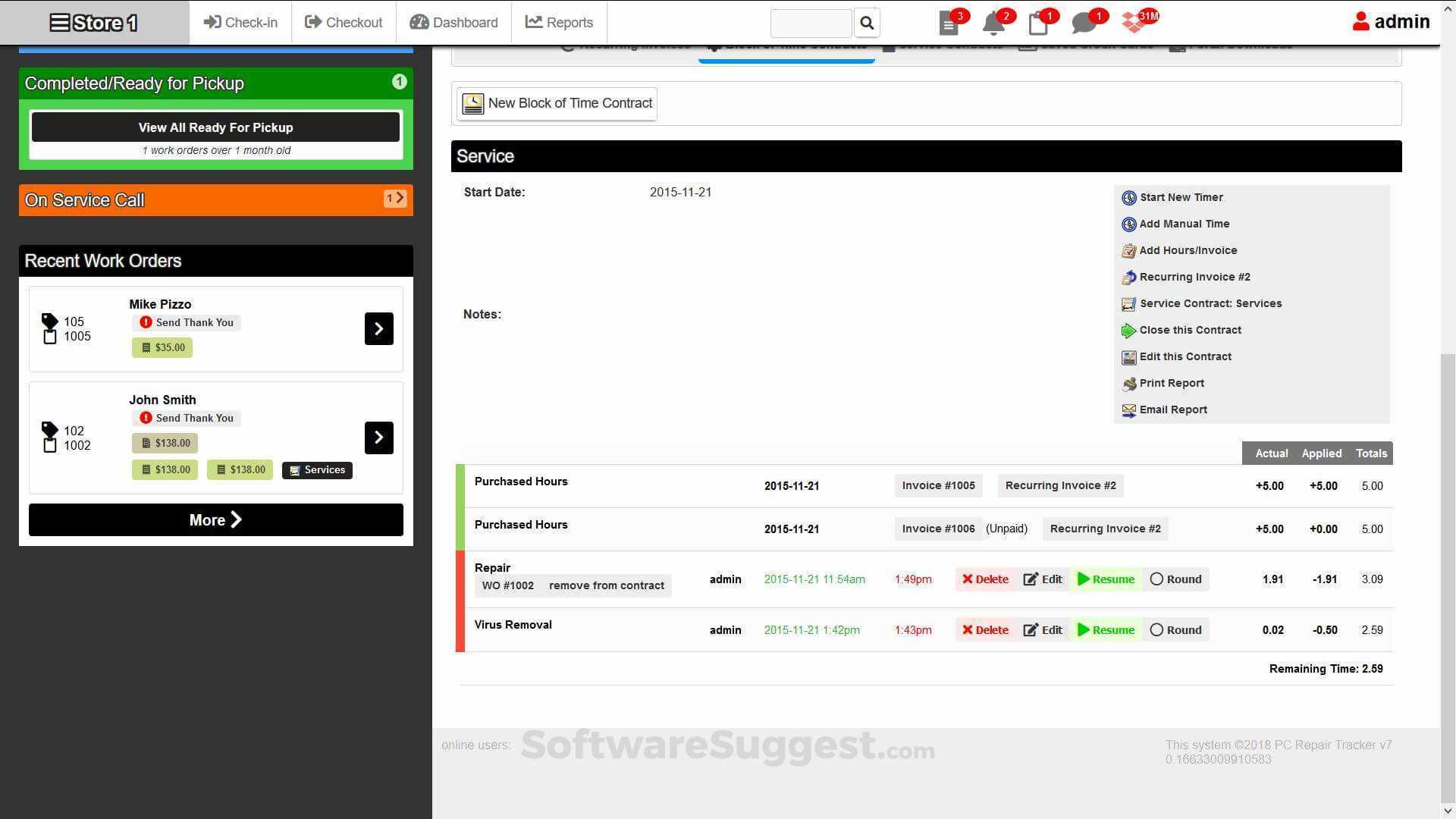Screen dimensions: 1456x819
Task: Switch to the Check-in section
Action: point(240,22)
